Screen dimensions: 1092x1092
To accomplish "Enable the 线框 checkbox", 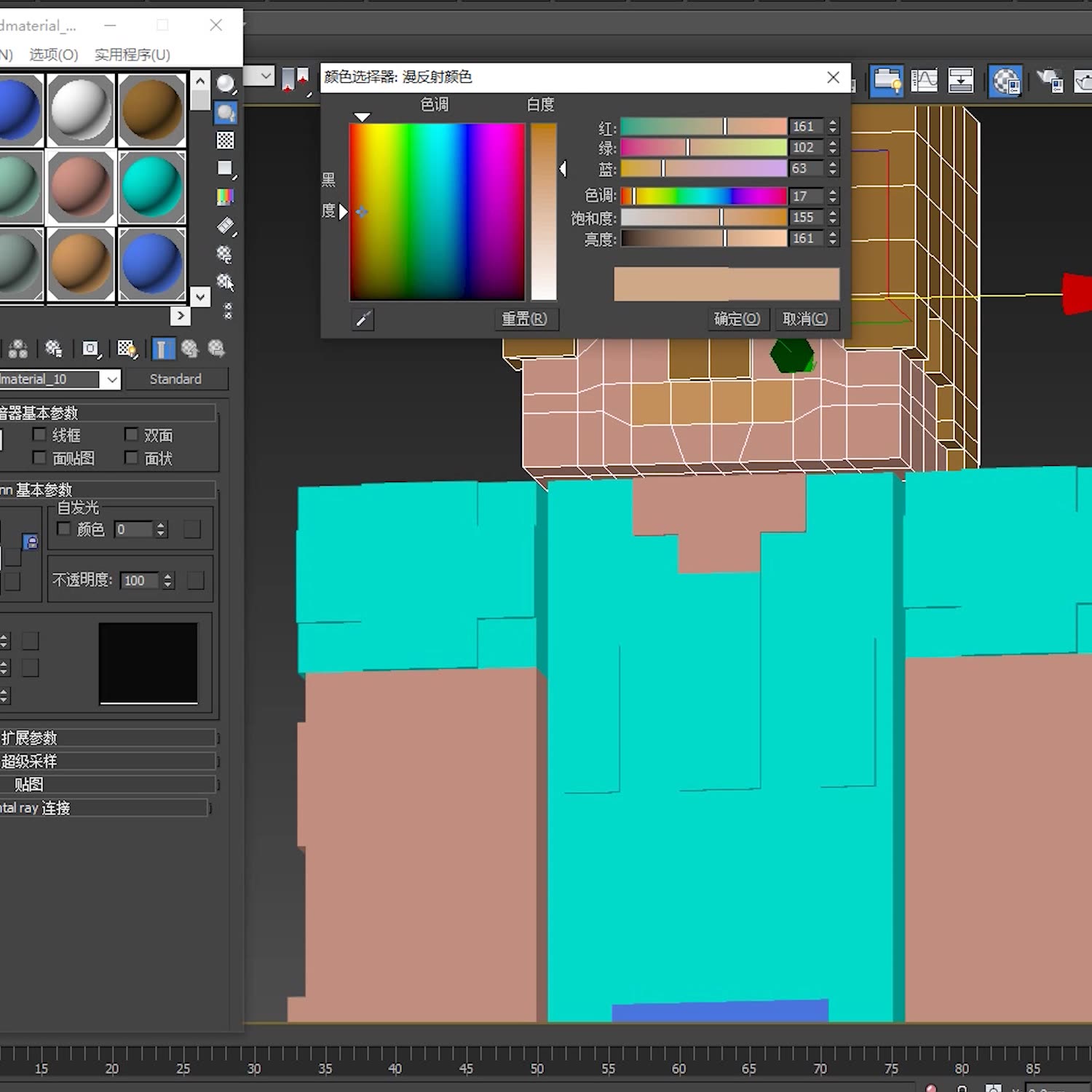I will (x=40, y=435).
